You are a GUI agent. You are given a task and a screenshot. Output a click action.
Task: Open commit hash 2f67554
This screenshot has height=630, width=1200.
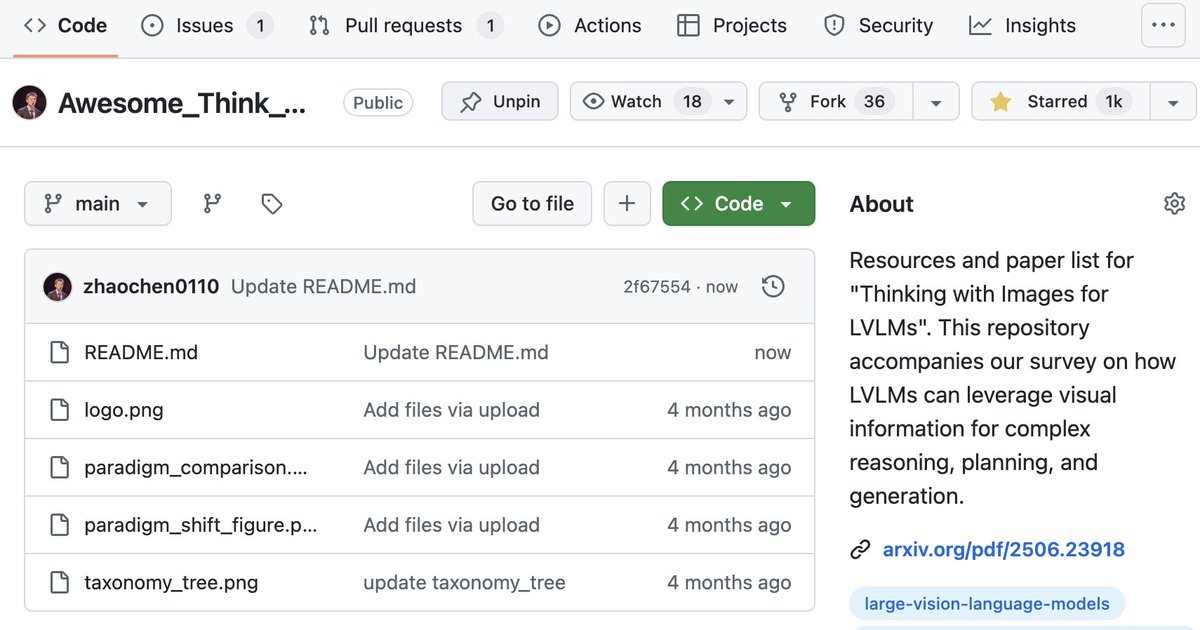[657, 287]
